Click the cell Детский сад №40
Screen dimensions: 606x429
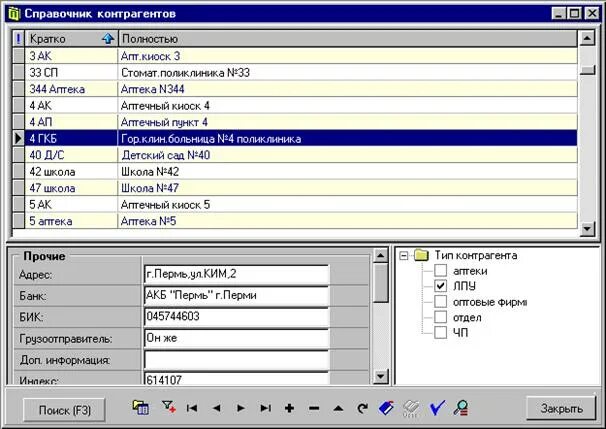[347, 155]
